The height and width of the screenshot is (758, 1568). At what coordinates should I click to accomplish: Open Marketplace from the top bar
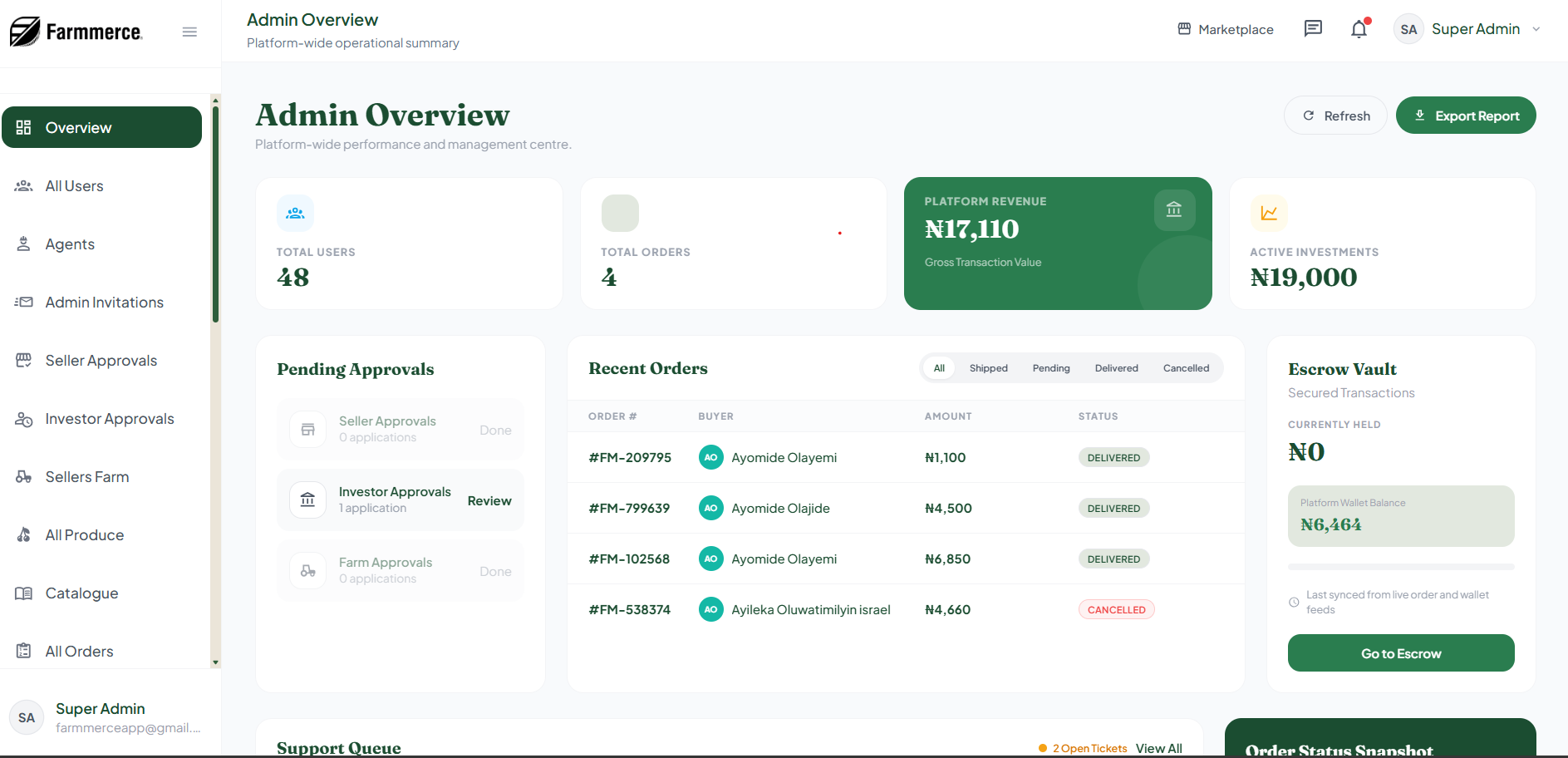click(x=1226, y=29)
